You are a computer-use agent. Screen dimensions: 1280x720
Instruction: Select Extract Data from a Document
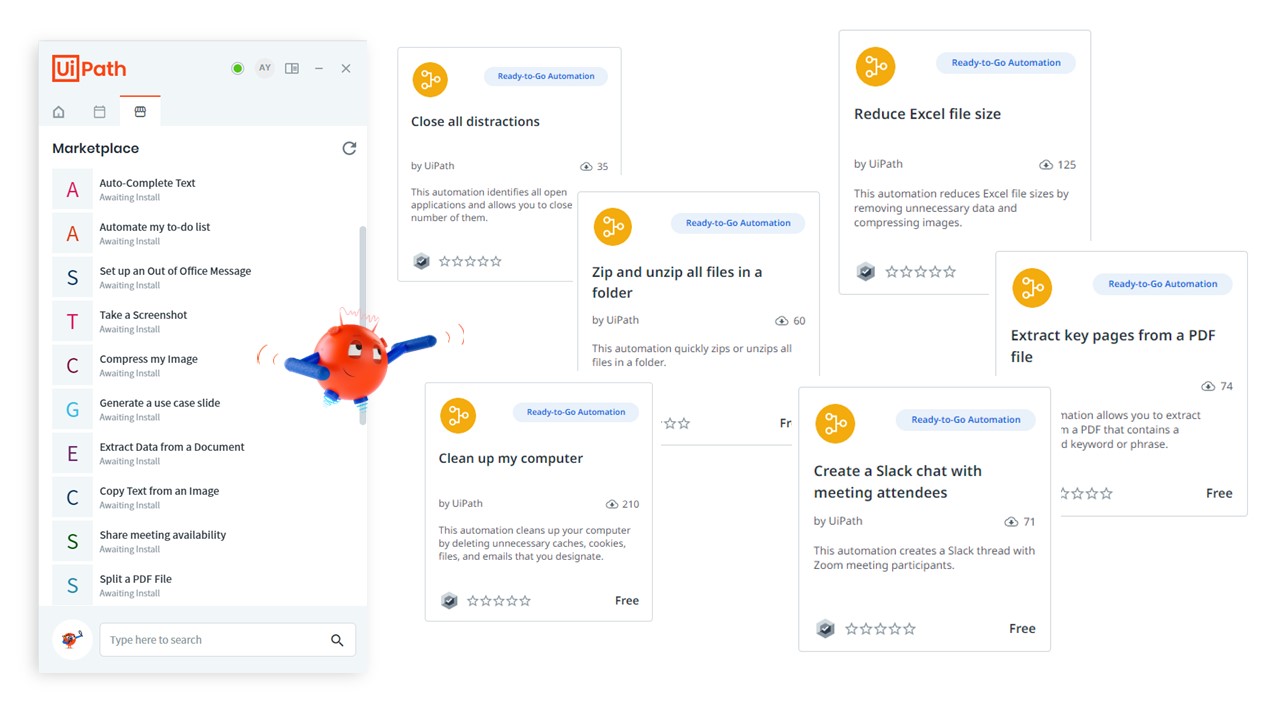click(x=205, y=454)
